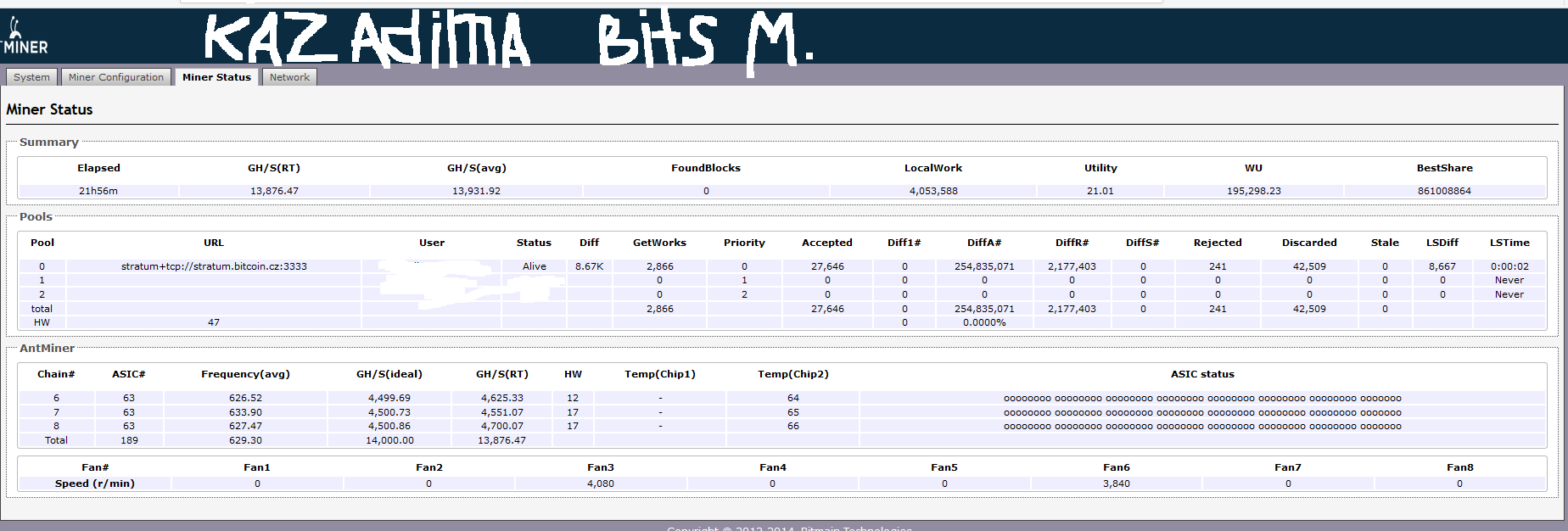This screenshot has height=531, width=1568.
Task: Click the stratum.bitcoin.cz pool URL
Action: (214, 266)
